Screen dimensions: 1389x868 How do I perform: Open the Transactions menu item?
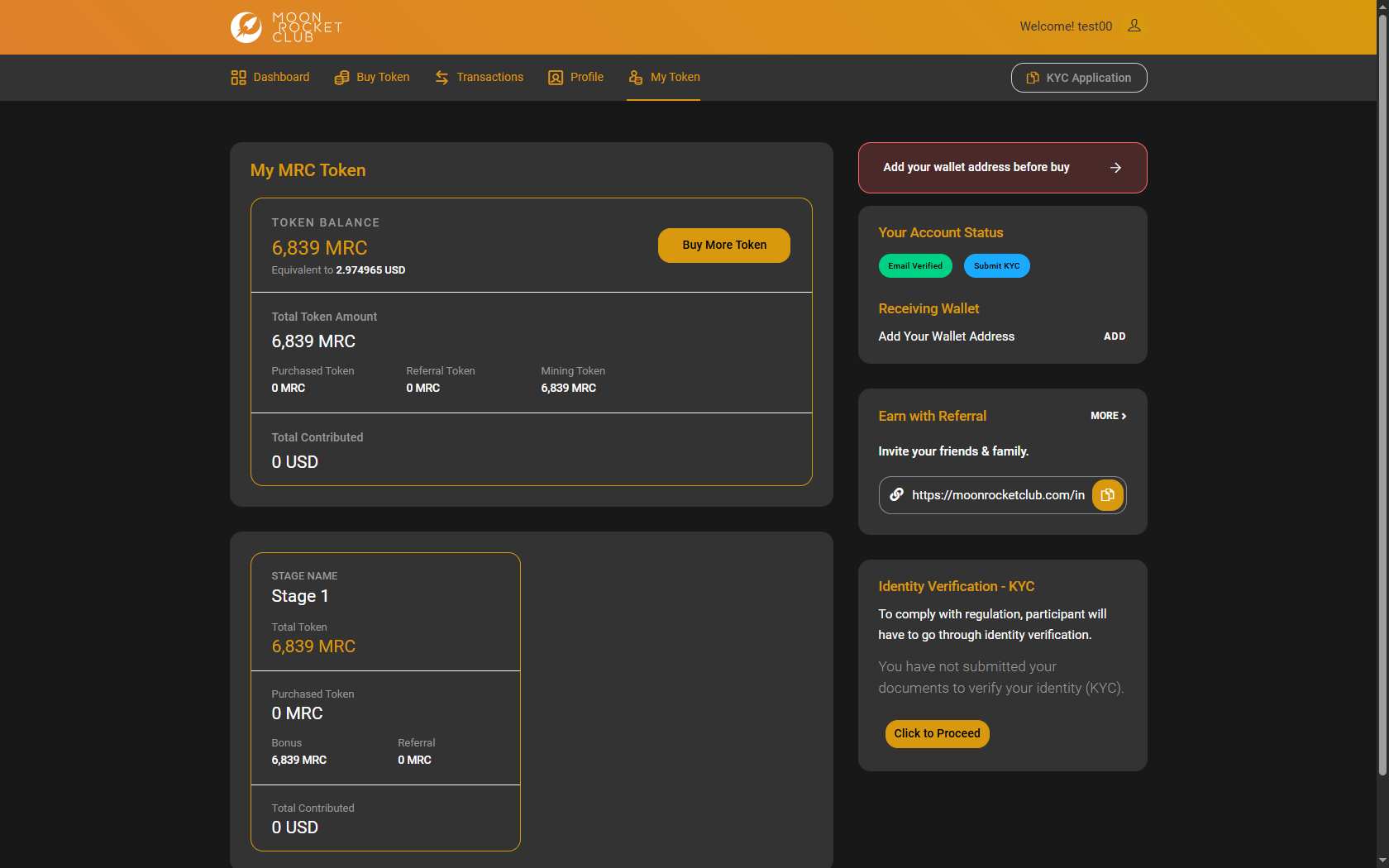(x=489, y=78)
